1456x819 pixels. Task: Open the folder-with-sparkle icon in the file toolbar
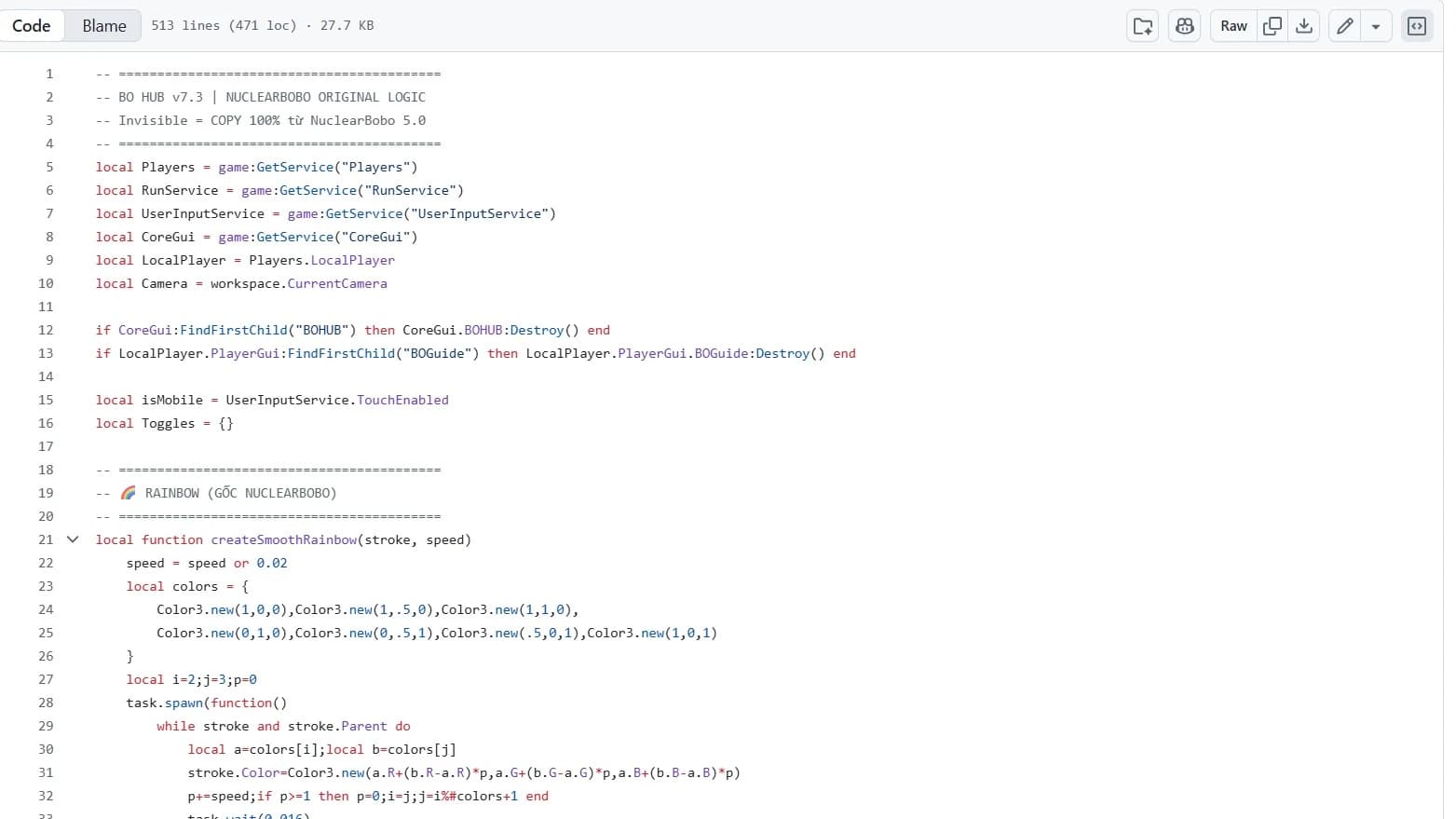coord(1143,26)
